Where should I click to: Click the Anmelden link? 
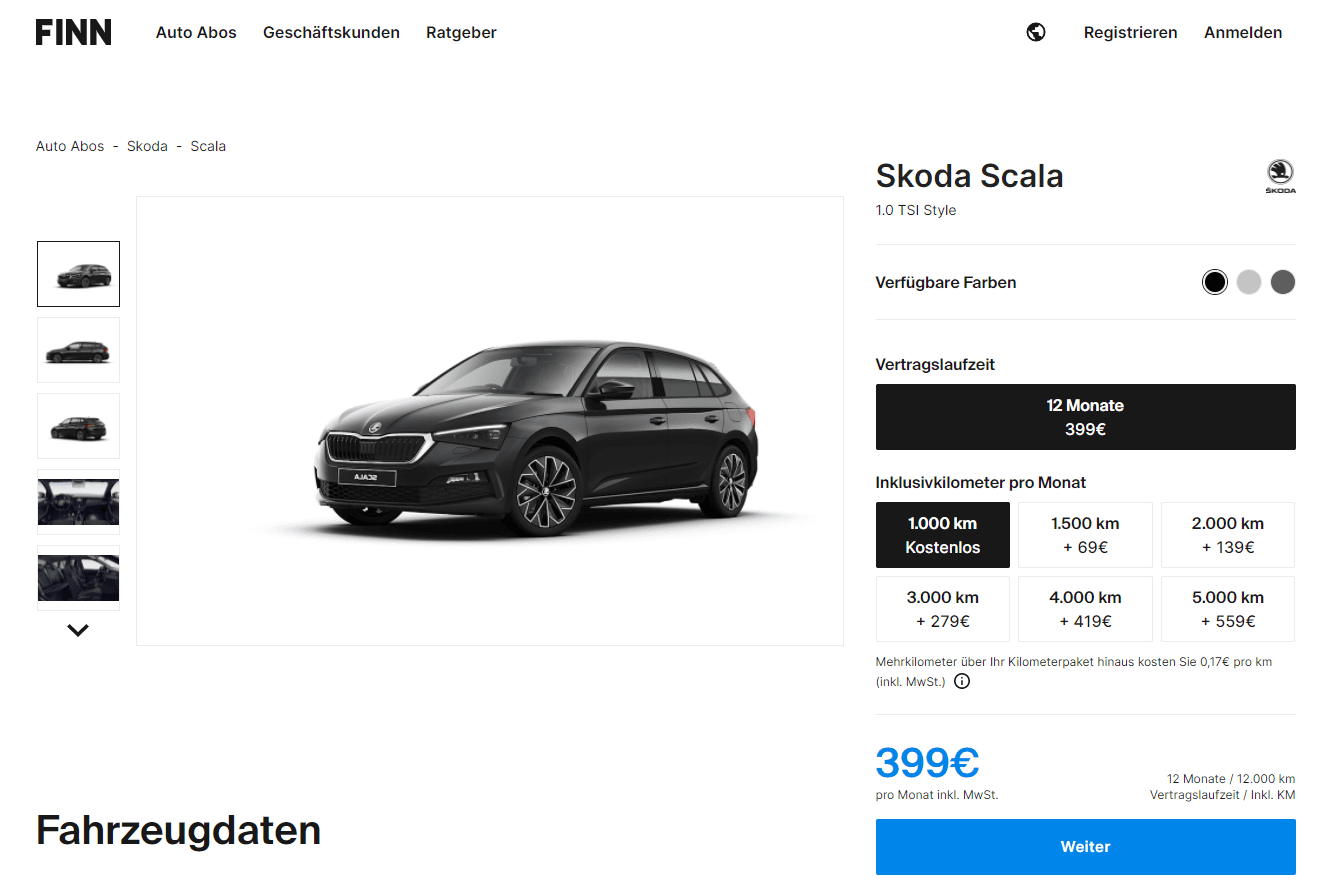(x=1243, y=32)
